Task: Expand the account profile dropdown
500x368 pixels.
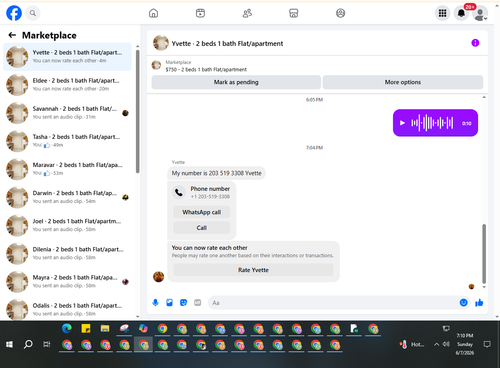Action: click(x=480, y=14)
